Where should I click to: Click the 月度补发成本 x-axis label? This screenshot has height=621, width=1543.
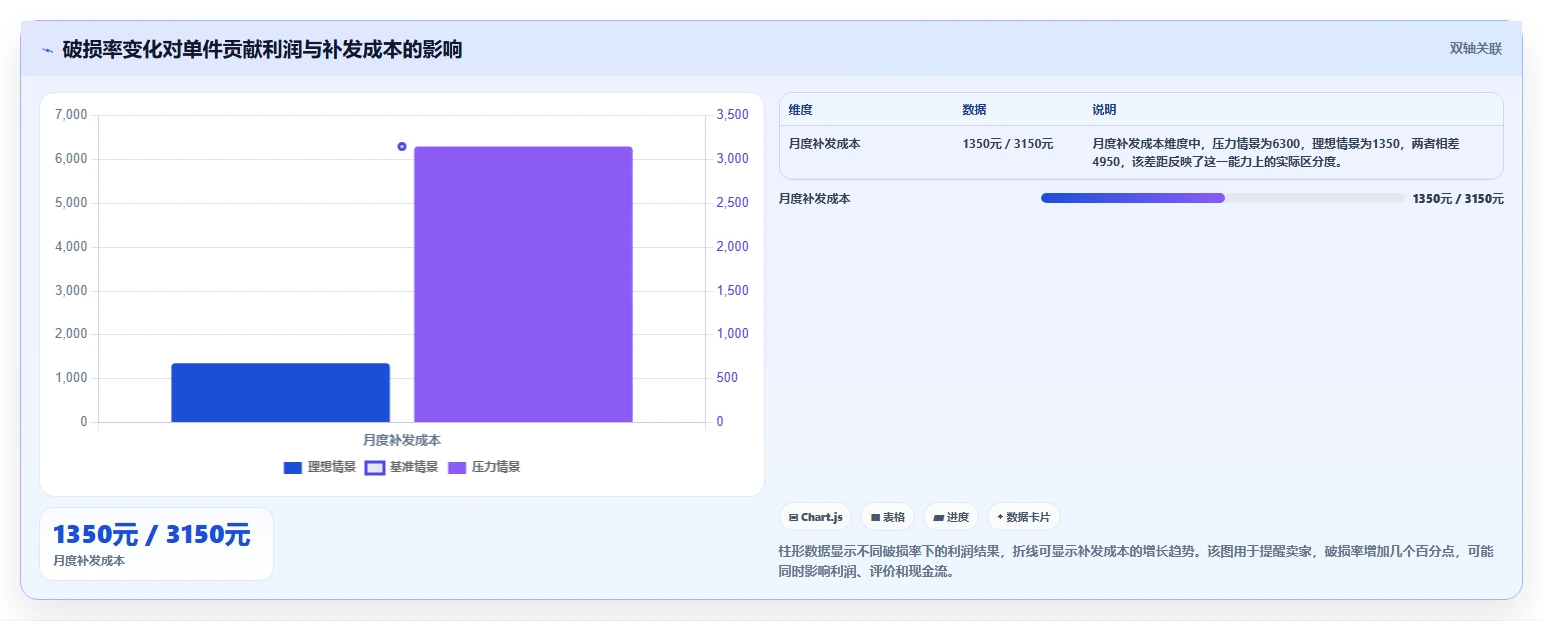tap(402, 440)
